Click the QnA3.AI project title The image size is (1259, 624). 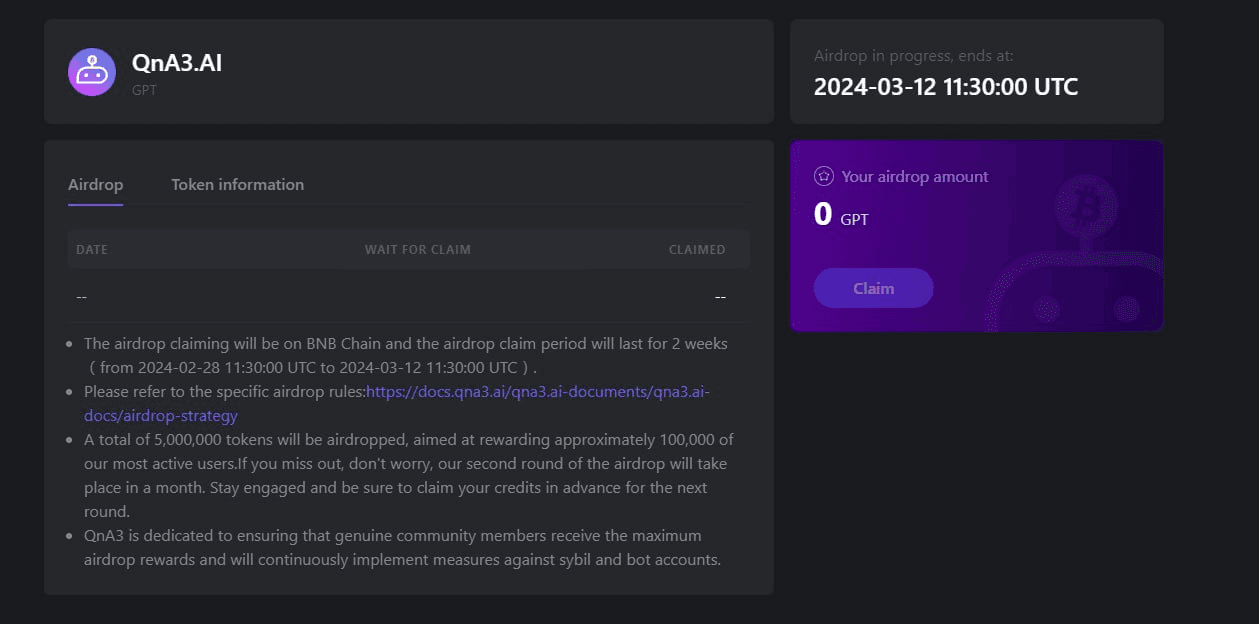pyautogui.click(x=177, y=63)
